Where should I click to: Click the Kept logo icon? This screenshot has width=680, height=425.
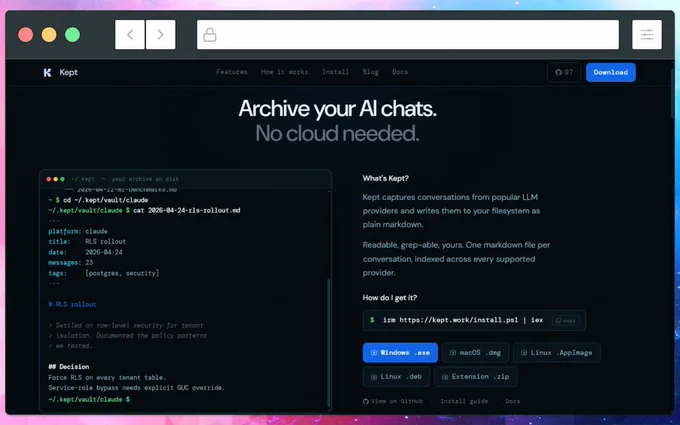(x=47, y=72)
